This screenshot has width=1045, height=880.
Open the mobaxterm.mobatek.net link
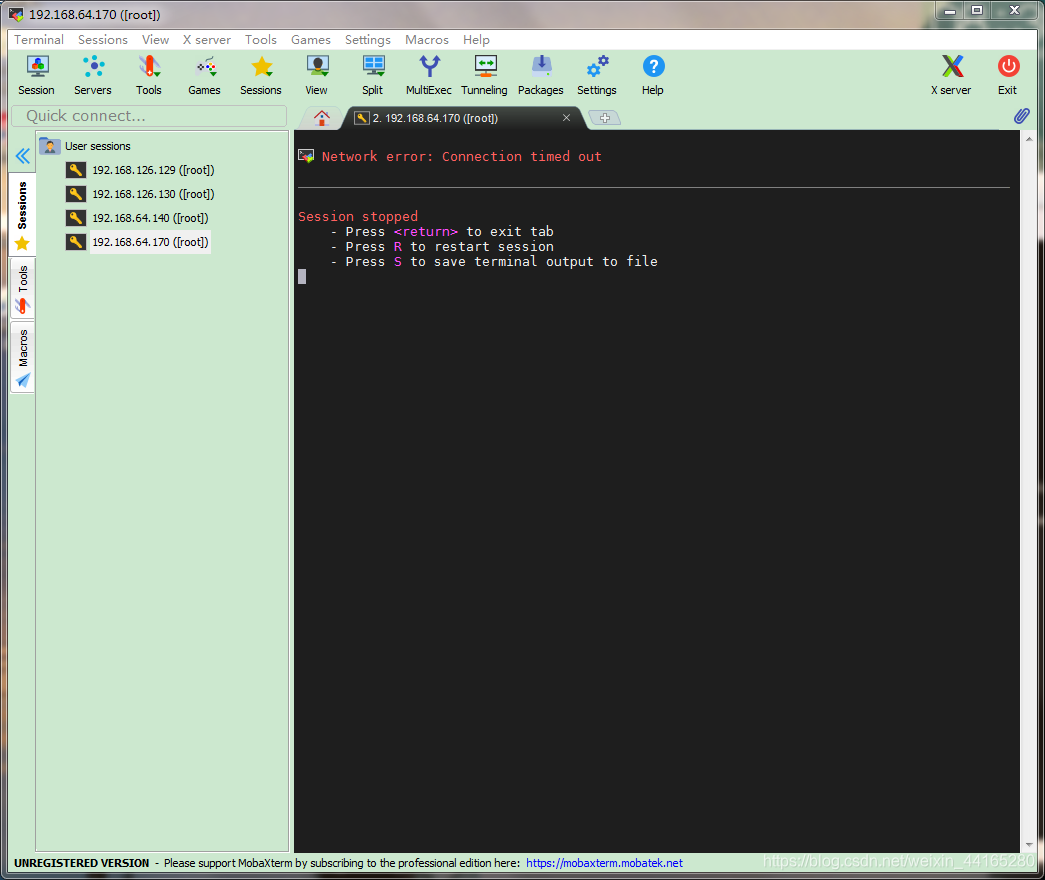(x=604, y=863)
